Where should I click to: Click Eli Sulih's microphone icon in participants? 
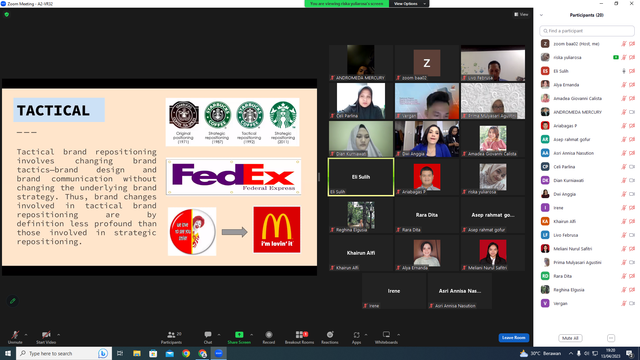click(624, 71)
